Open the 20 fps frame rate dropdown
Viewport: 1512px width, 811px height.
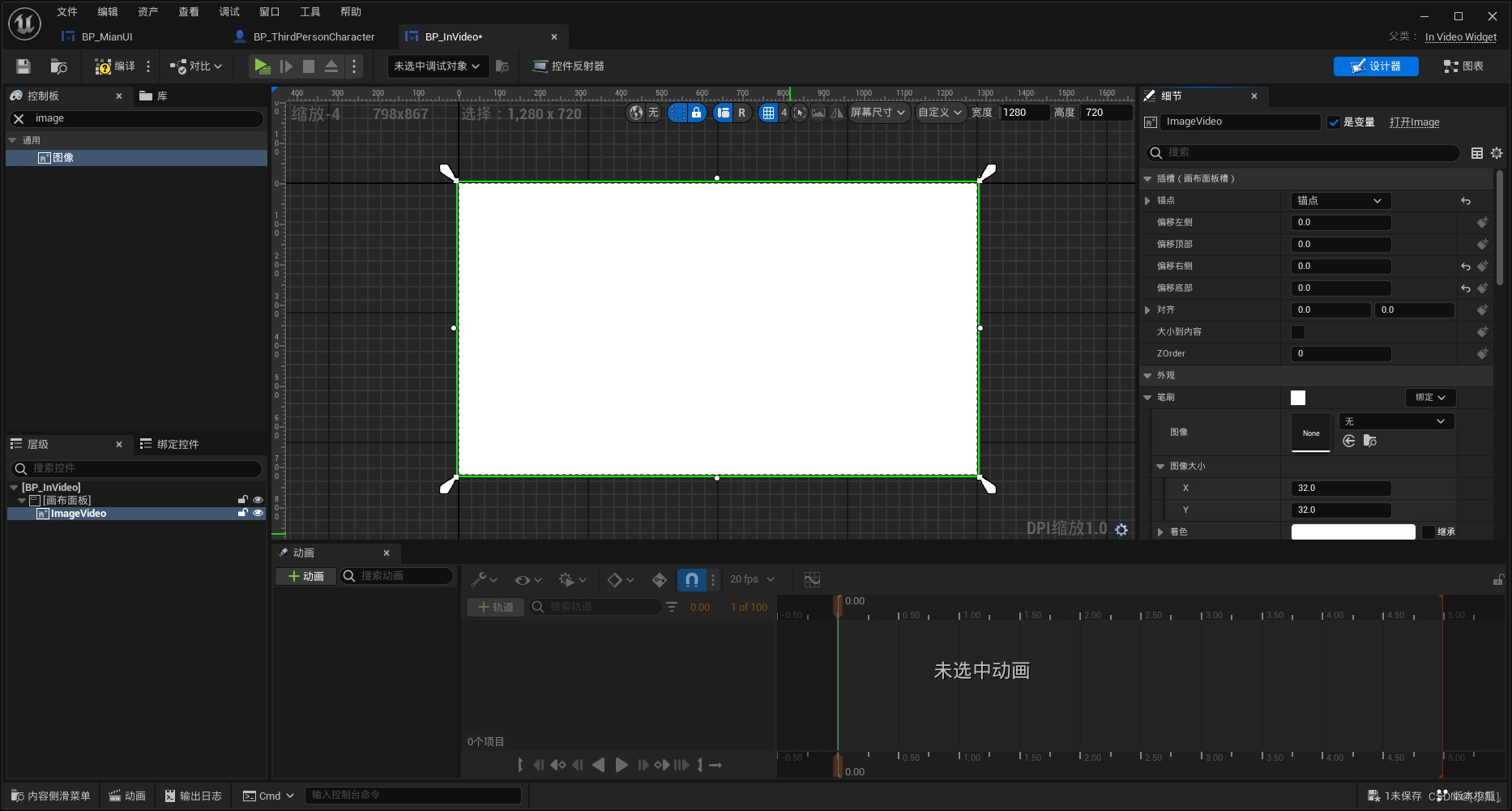click(x=752, y=579)
